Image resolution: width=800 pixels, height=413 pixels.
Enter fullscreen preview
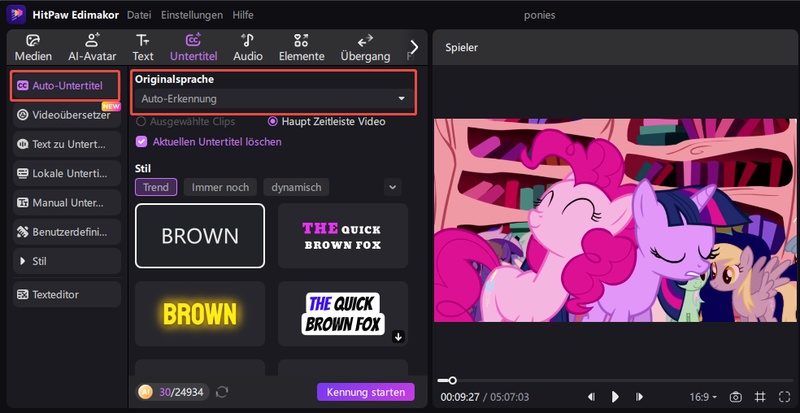click(784, 397)
